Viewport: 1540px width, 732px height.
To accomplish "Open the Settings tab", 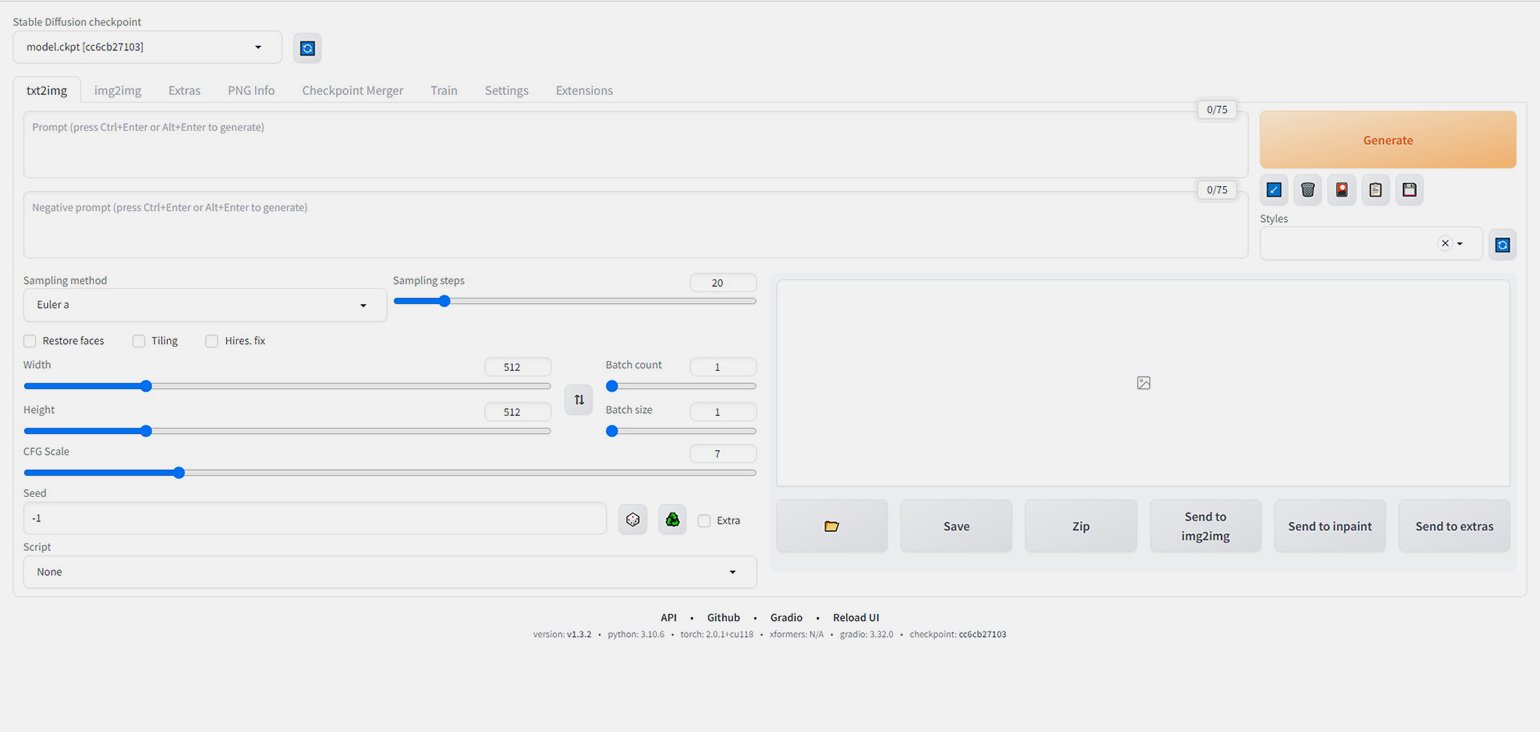I will coord(506,90).
